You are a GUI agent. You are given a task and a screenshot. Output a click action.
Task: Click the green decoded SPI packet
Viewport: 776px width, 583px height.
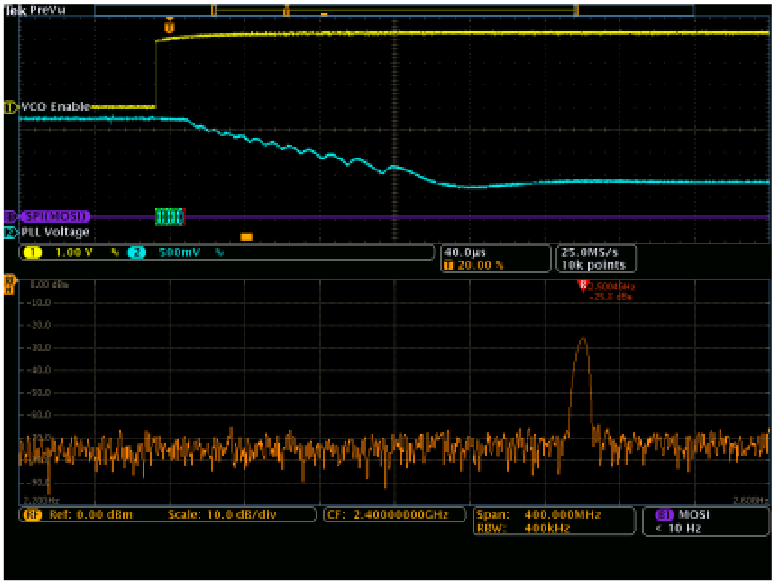[x=171, y=216]
